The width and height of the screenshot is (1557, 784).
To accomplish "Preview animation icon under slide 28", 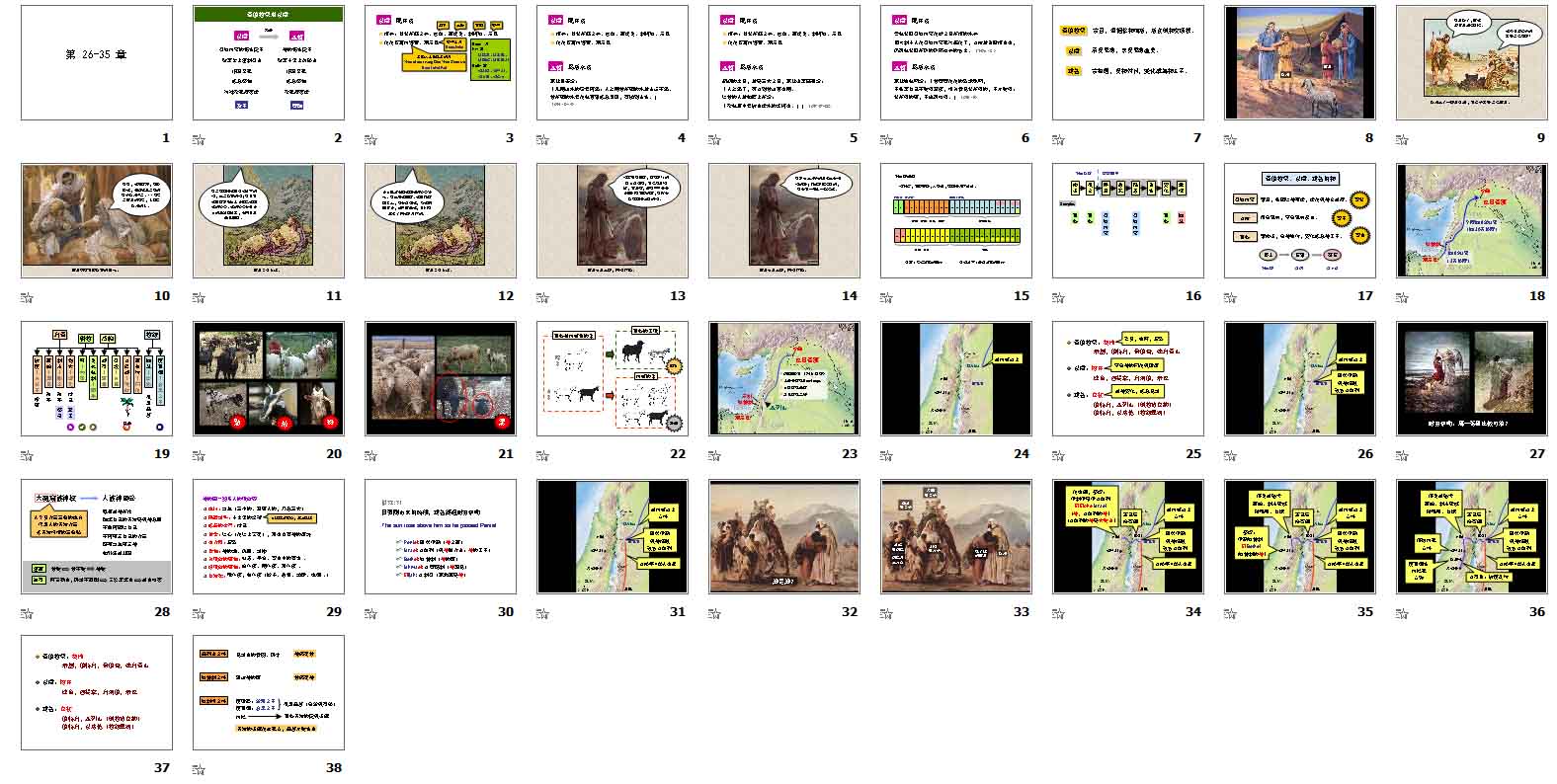I will 28,613.
